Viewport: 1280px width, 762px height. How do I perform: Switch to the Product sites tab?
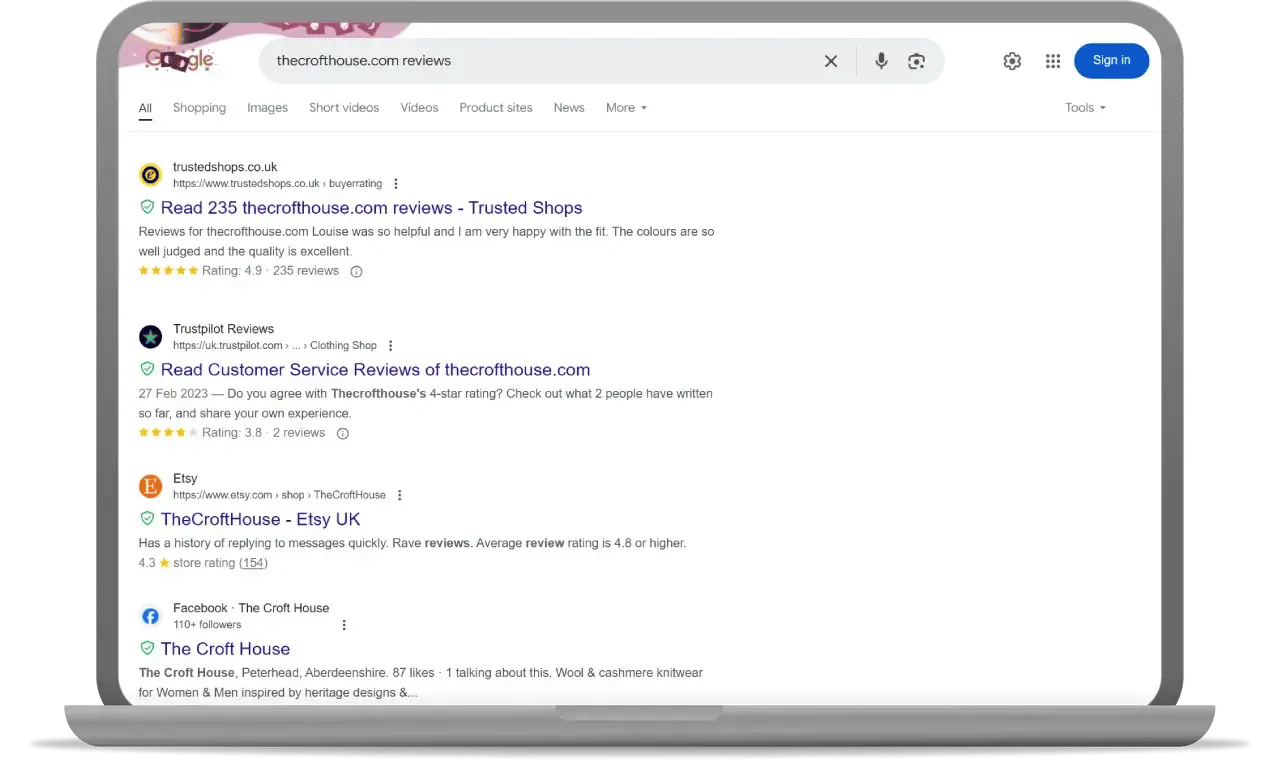(496, 108)
